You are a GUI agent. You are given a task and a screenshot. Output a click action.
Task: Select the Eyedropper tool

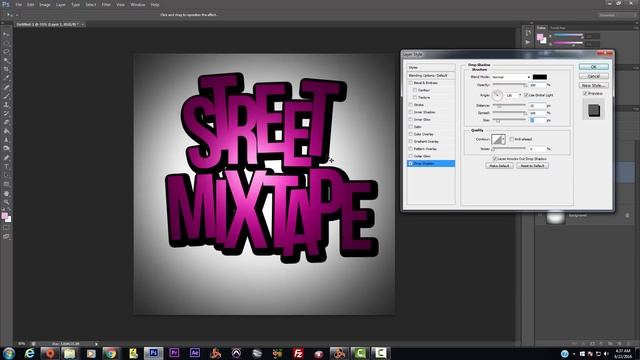[x=6, y=78]
